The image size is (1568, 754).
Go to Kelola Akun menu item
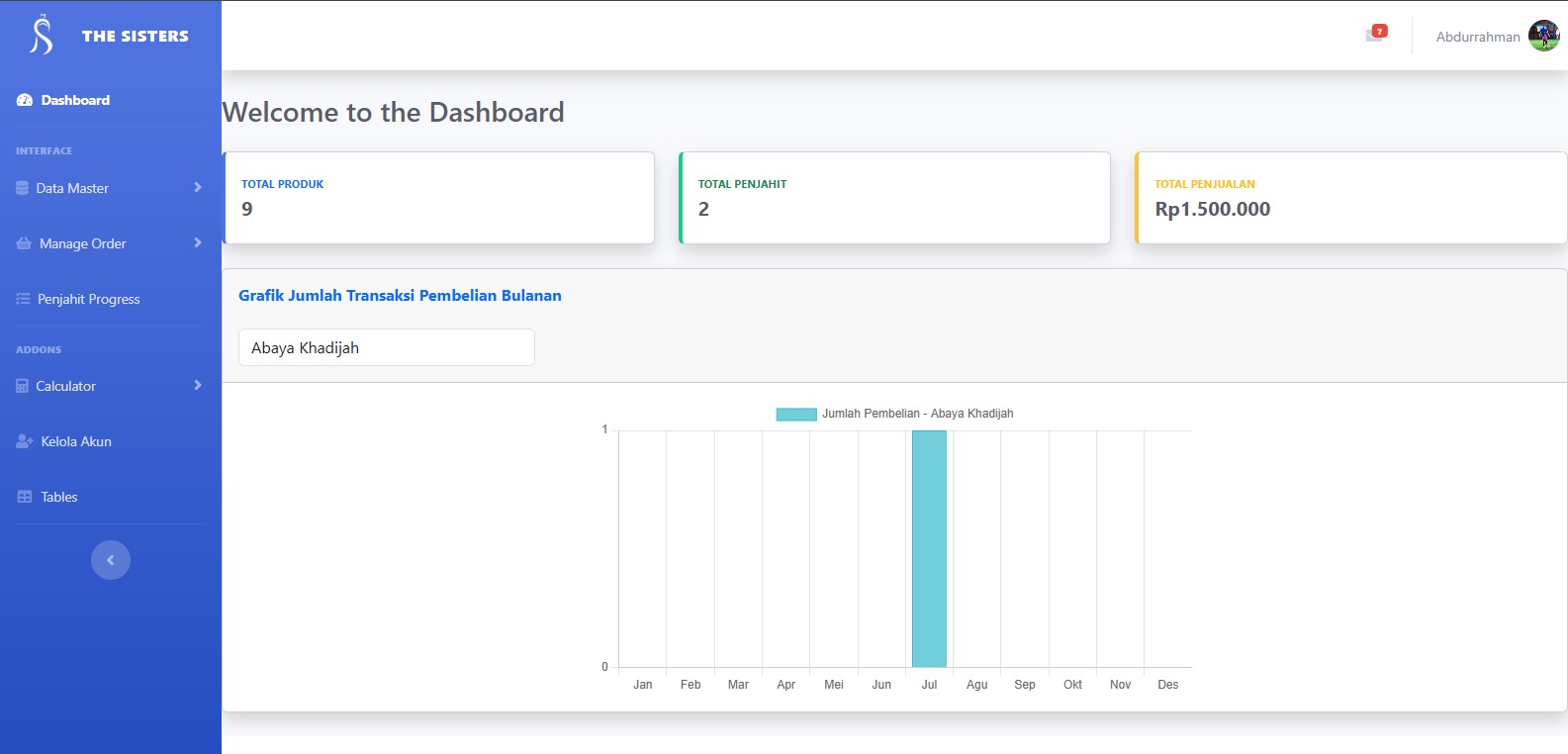[76, 441]
